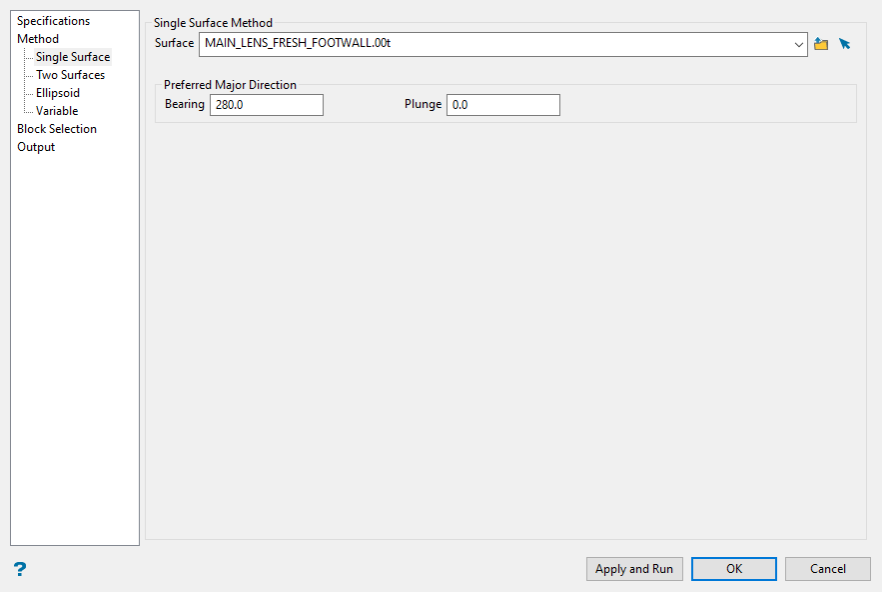
Task: Open help with the question mark icon
Action: 20,569
